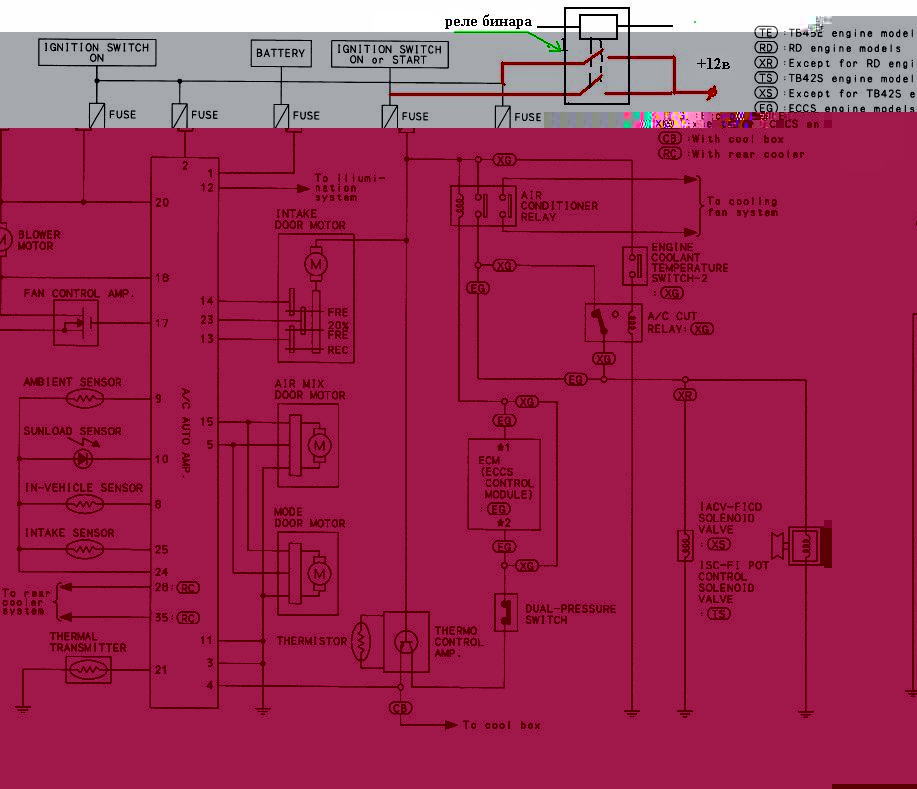Screen dimensions: 917x789
Task: Select the SUNLOAD SENSOR label
Action: pyautogui.click(x=73, y=431)
